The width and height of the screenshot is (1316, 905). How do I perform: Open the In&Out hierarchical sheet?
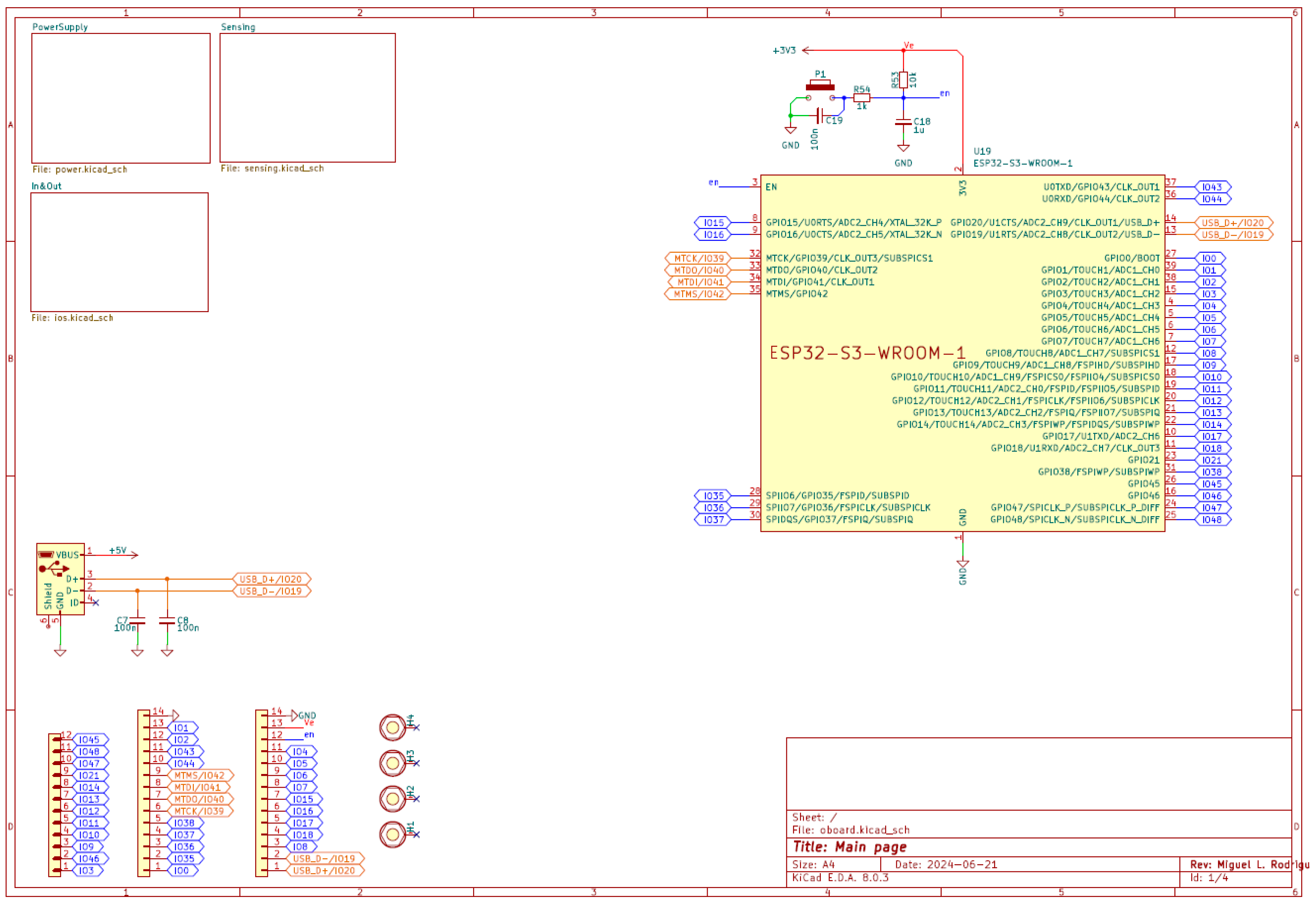[x=119, y=252]
